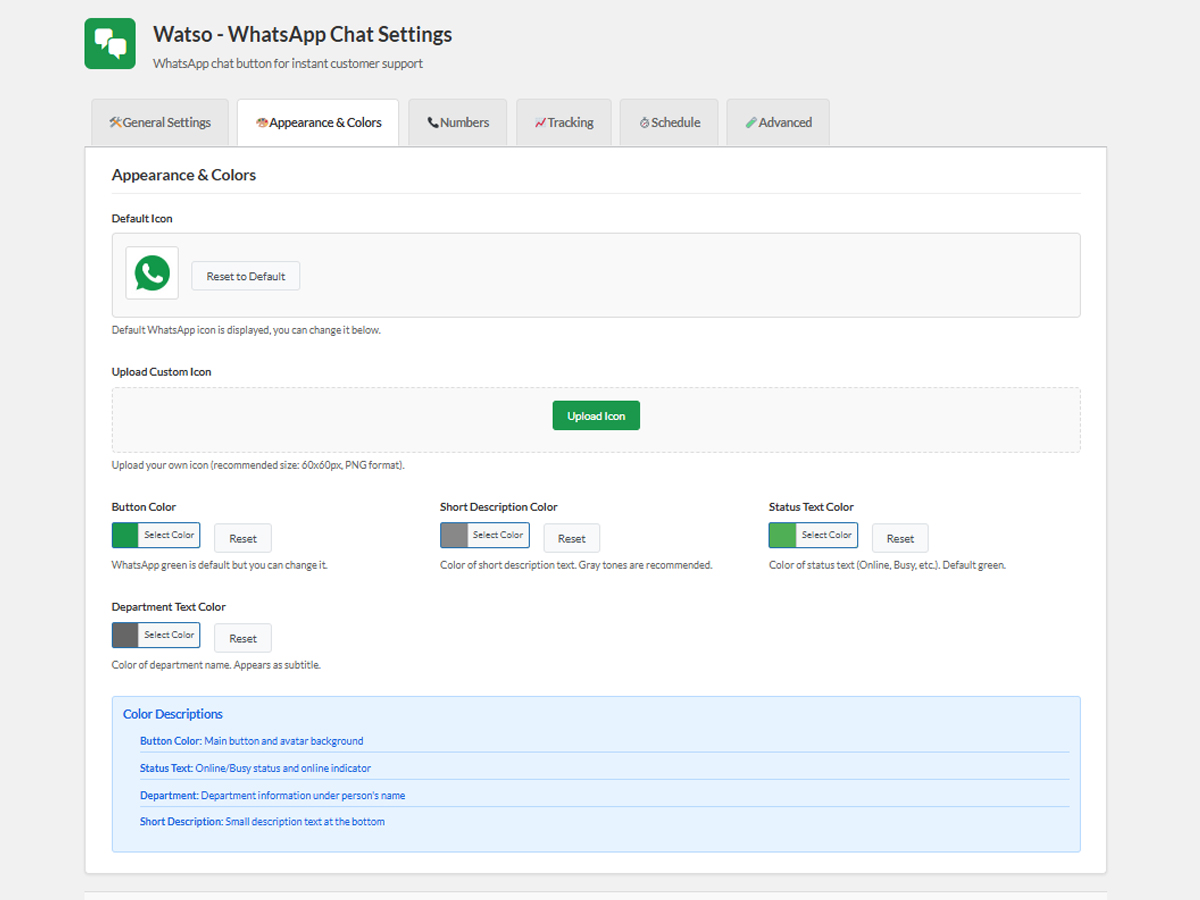Click the 'Default Icon' label
This screenshot has width=1200, height=900.
tap(142, 218)
